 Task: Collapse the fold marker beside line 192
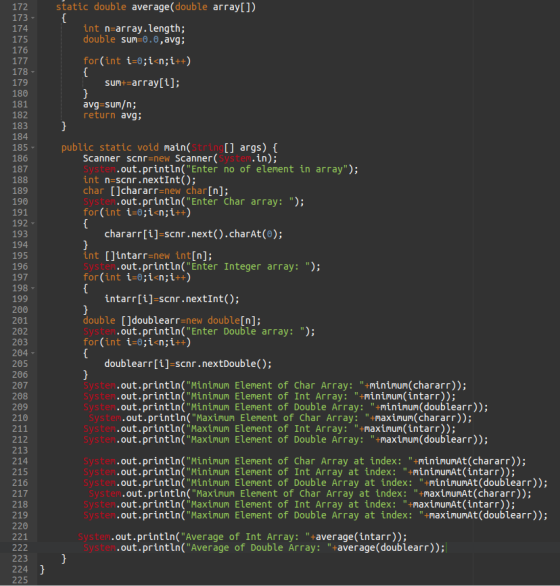(x=33, y=223)
